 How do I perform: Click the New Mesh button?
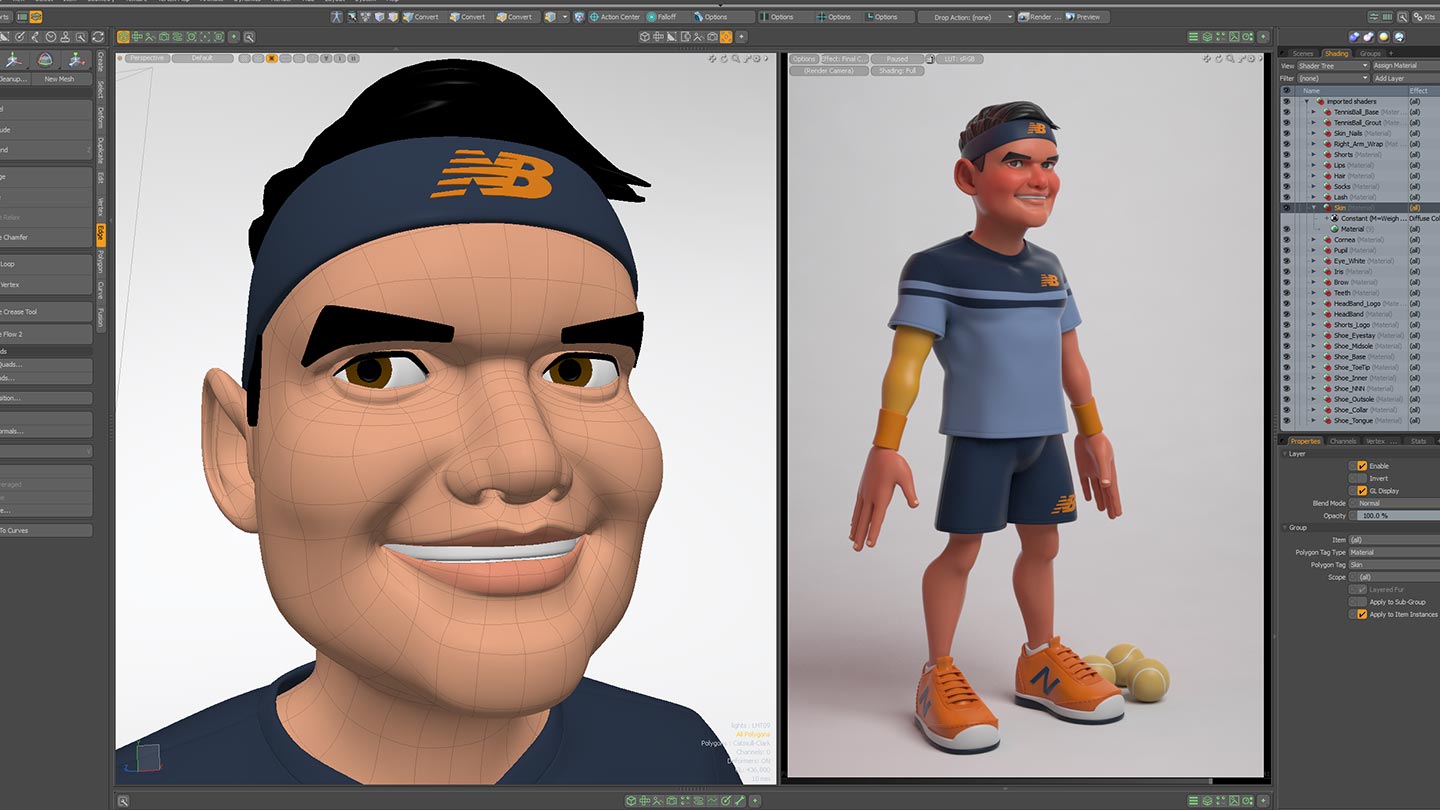coord(59,79)
